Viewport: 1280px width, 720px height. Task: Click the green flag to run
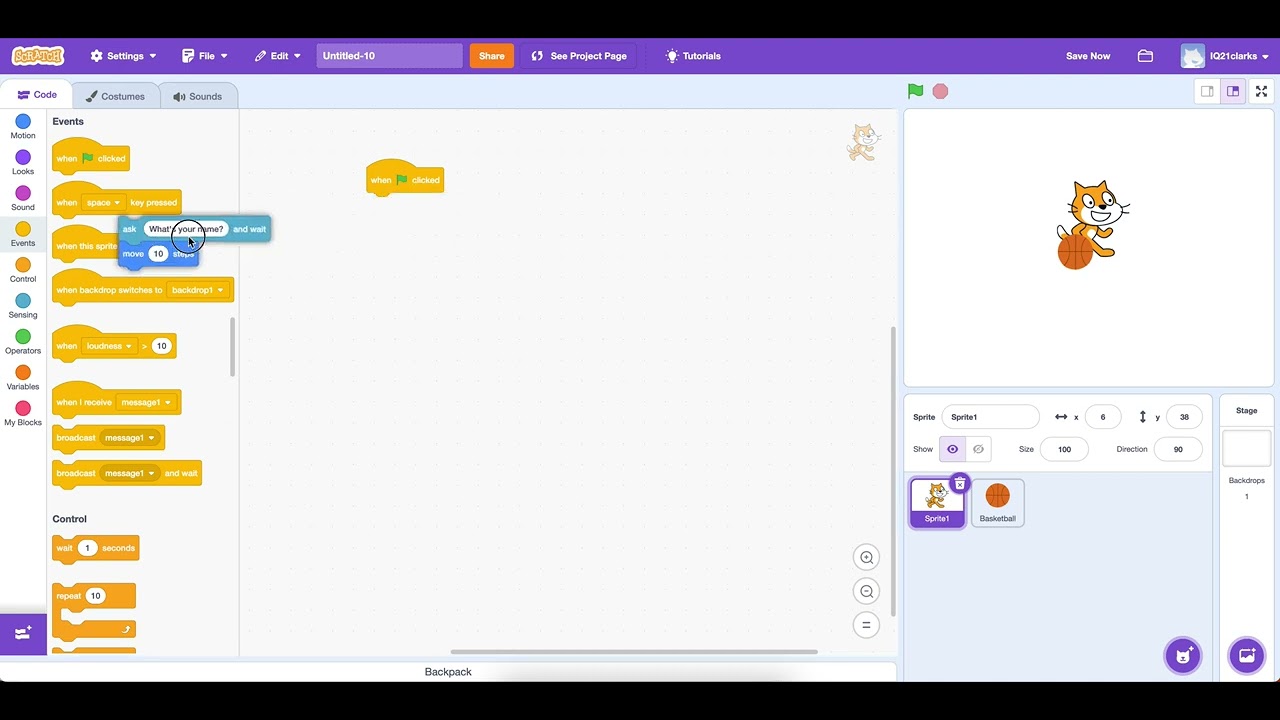point(915,91)
